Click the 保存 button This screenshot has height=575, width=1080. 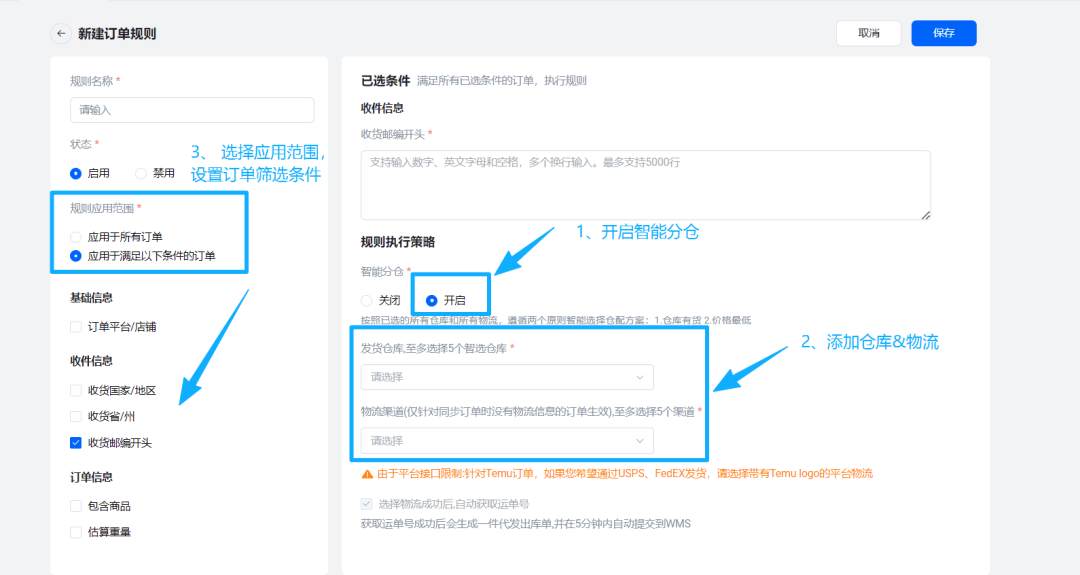(943, 33)
